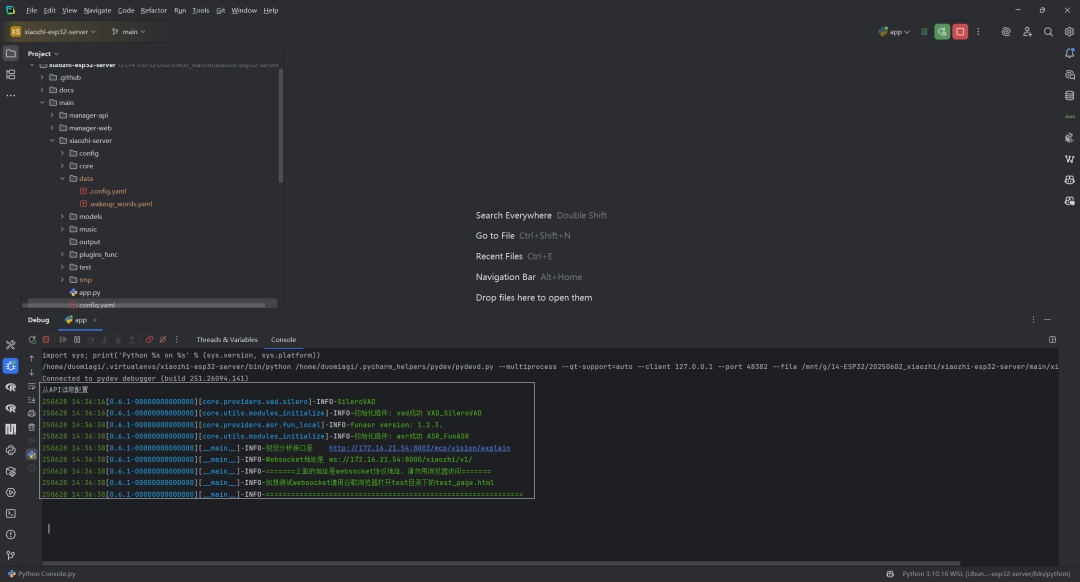This screenshot has width=1080, height=582.
Task: Open the Notifications bell icon
Action: 1069,53
